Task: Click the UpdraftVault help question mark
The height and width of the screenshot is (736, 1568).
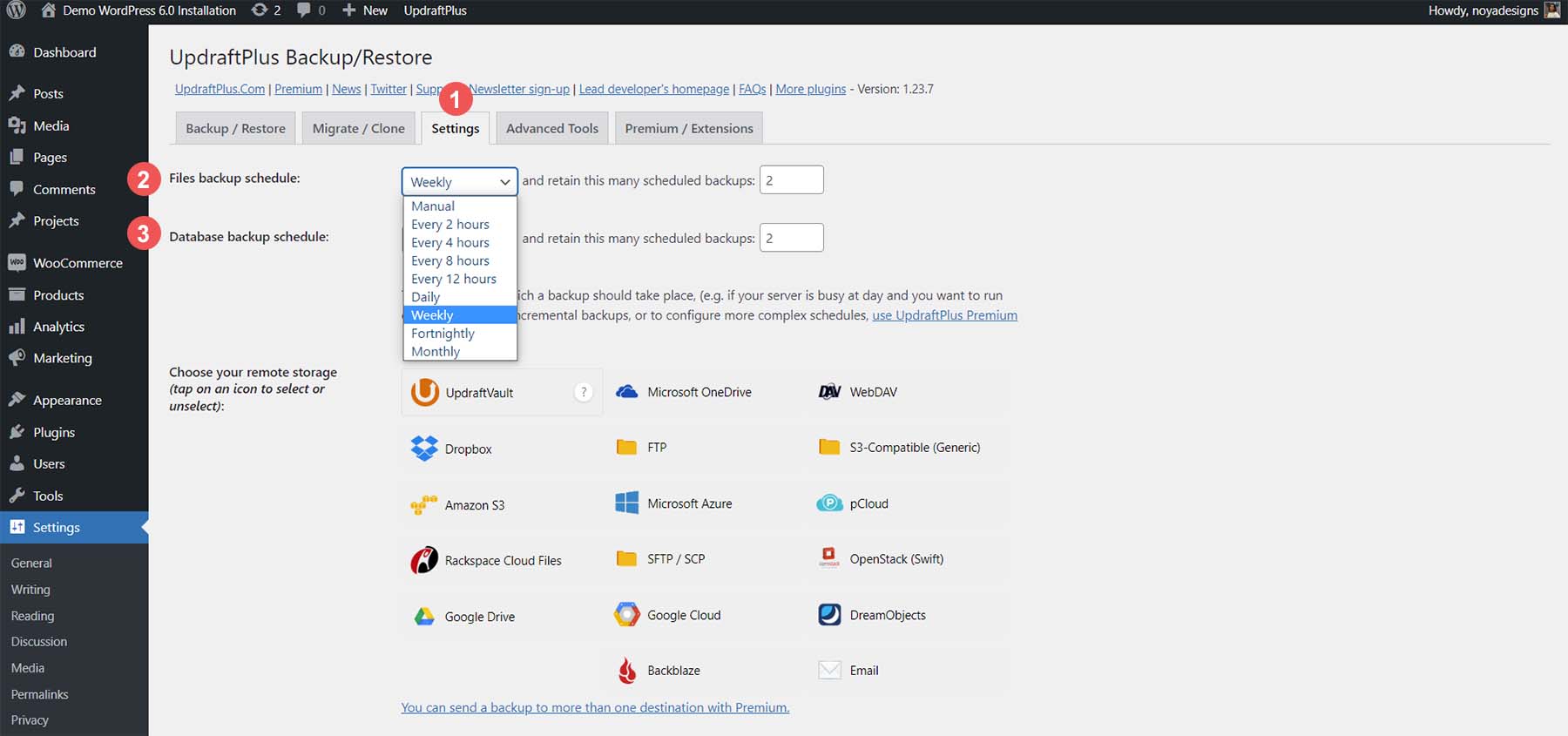Action: pos(584,393)
